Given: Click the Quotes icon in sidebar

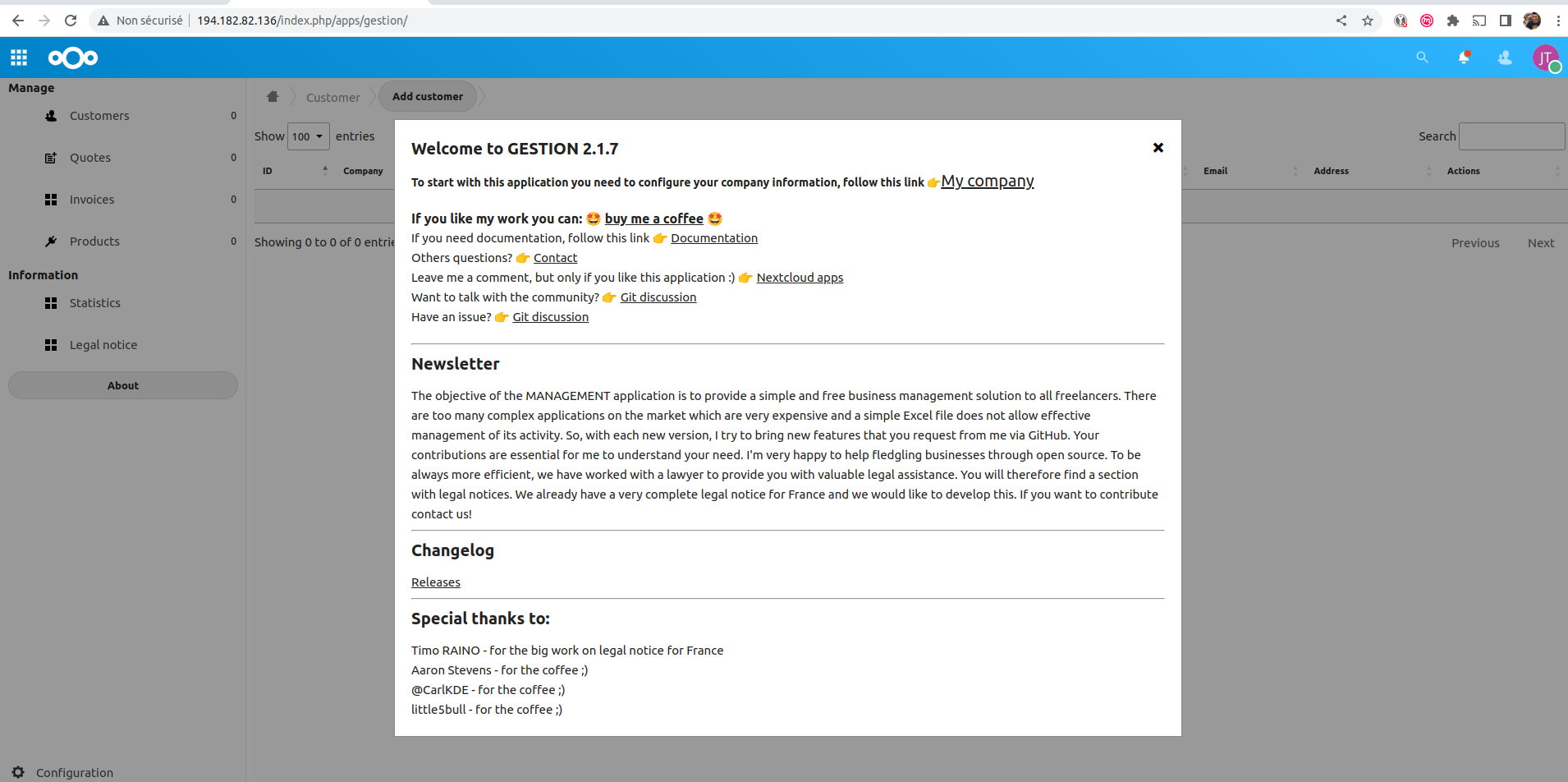Looking at the screenshot, I should 51,158.
